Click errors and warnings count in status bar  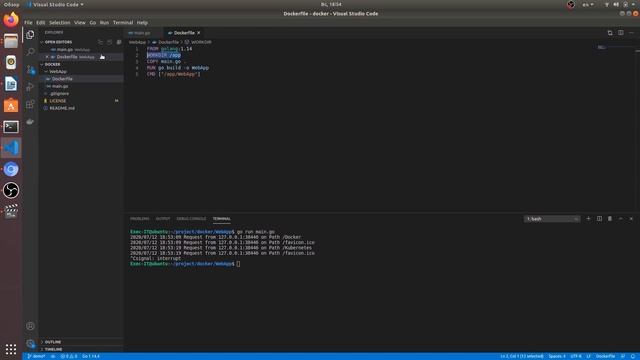(x=69, y=356)
